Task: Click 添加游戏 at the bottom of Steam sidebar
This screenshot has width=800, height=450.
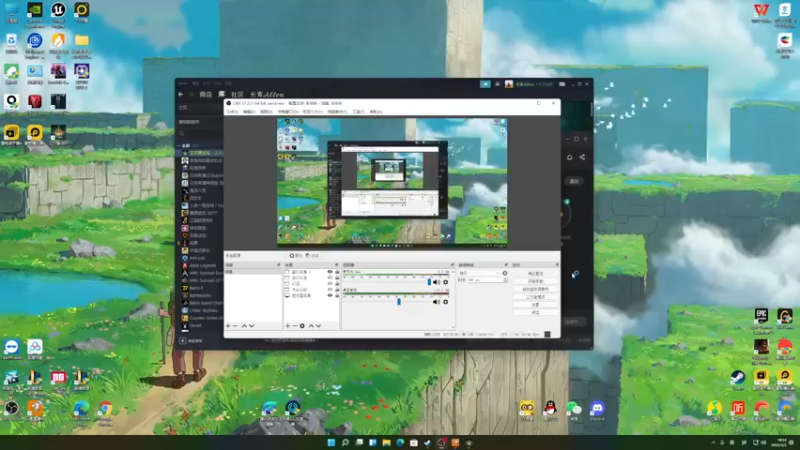Action: coord(191,341)
